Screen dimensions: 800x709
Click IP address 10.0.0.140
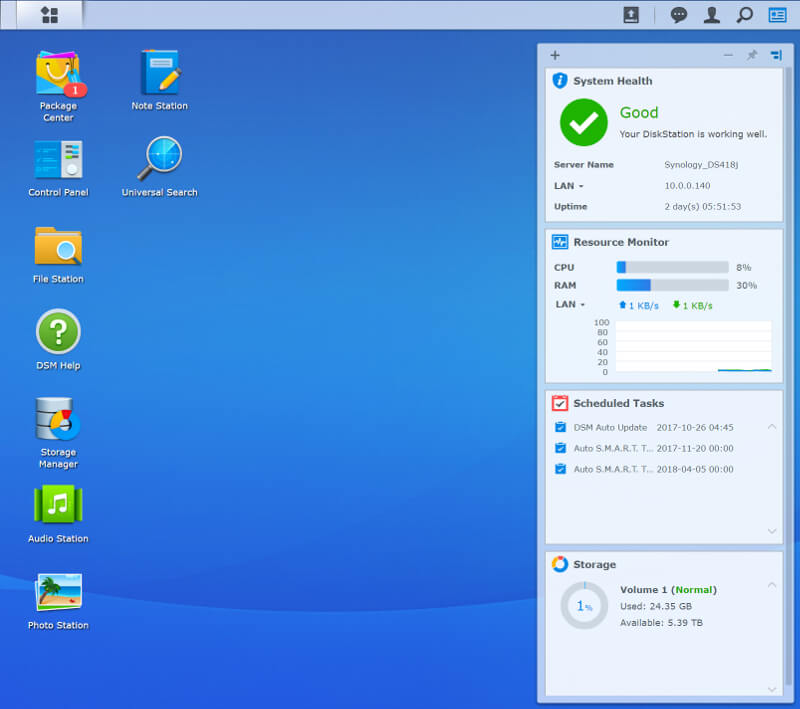(687, 186)
